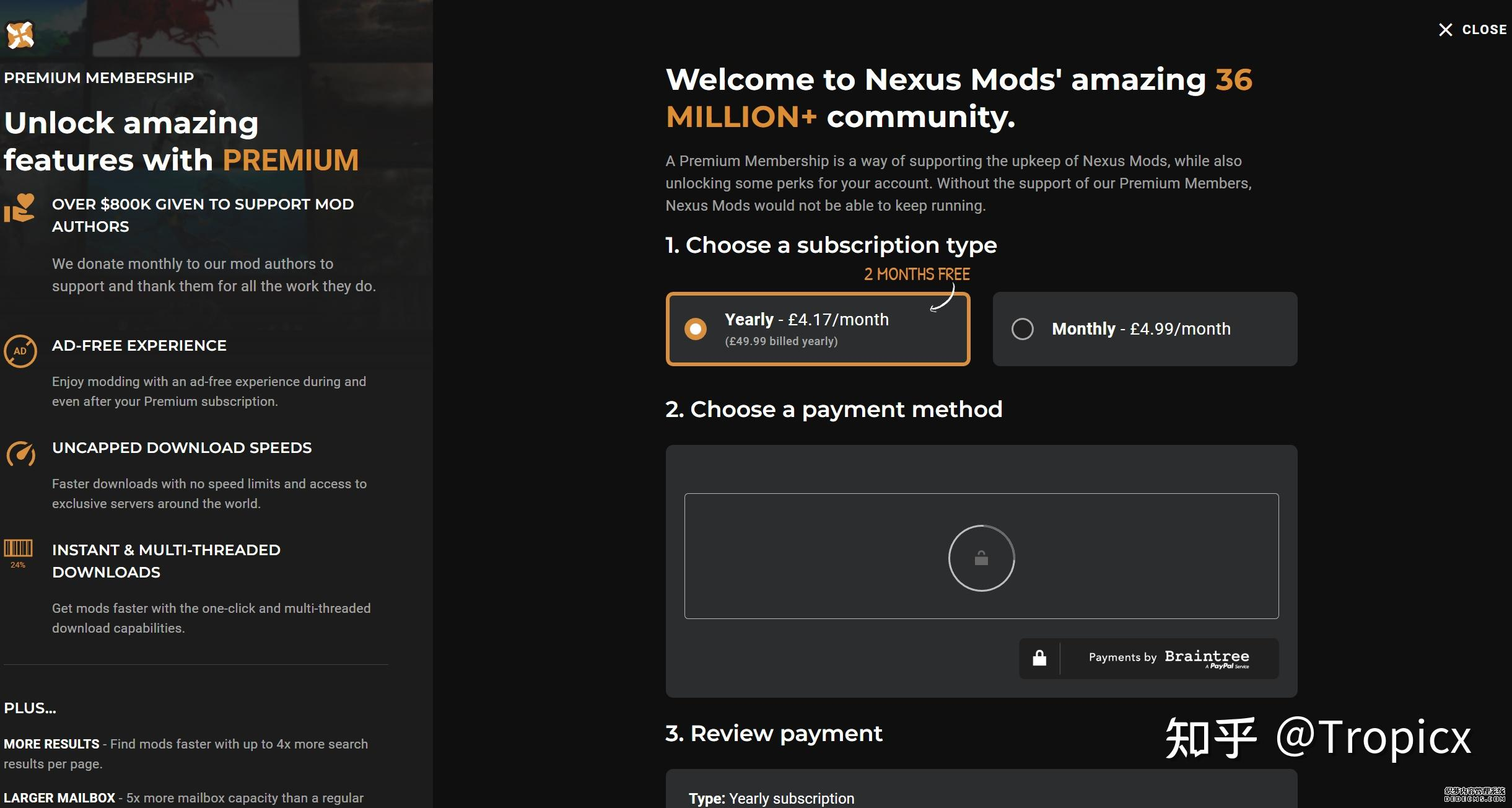The image size is (1512, 808).
Task: Select the Monthly subscription radio button
Action: 1022,328
